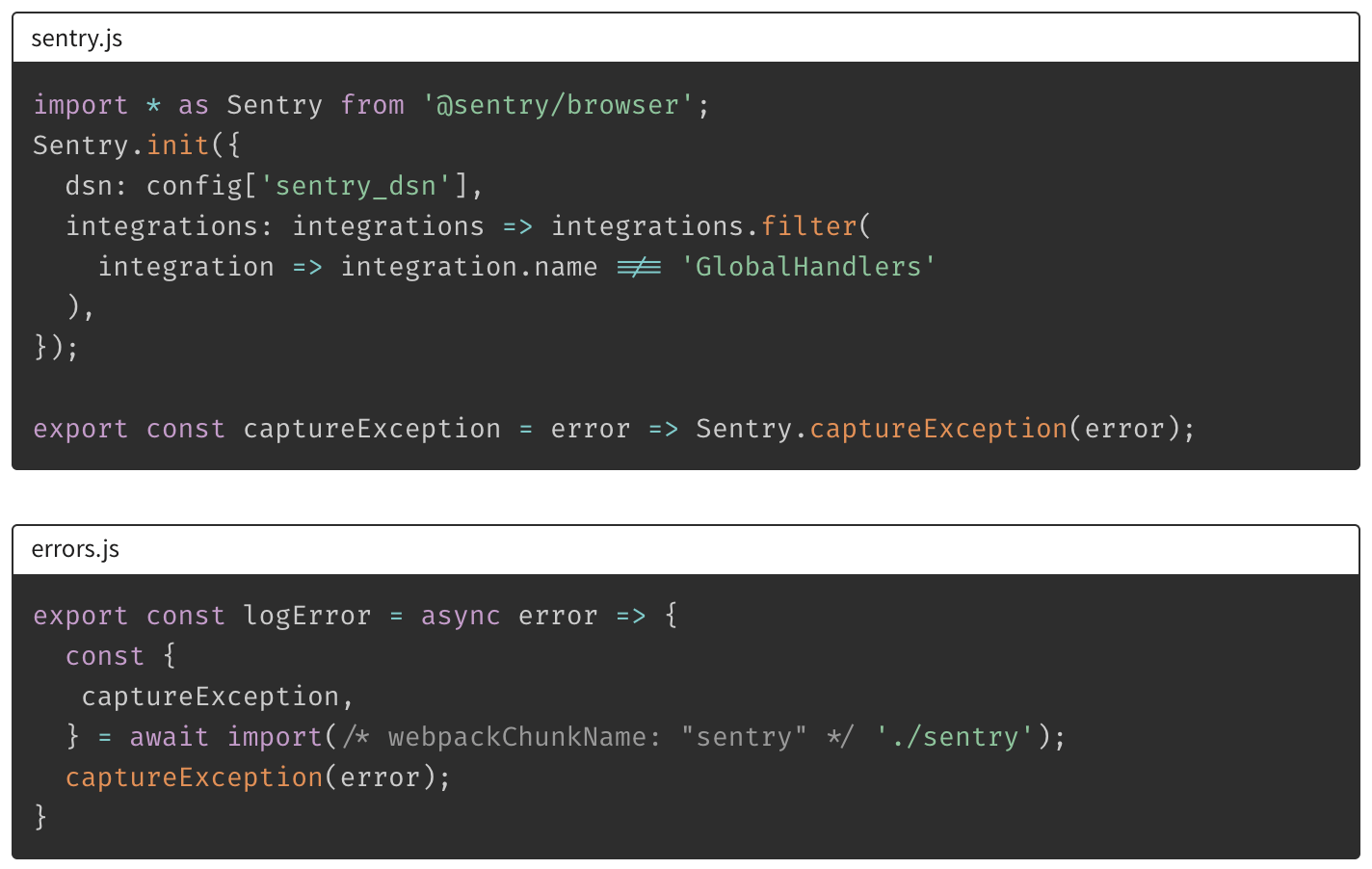The width and height of the screenshot is (1372, 869).
Task: Select the 'sentry_dsn' config key string
Action: pyautogui.click(x=356, y=186)
